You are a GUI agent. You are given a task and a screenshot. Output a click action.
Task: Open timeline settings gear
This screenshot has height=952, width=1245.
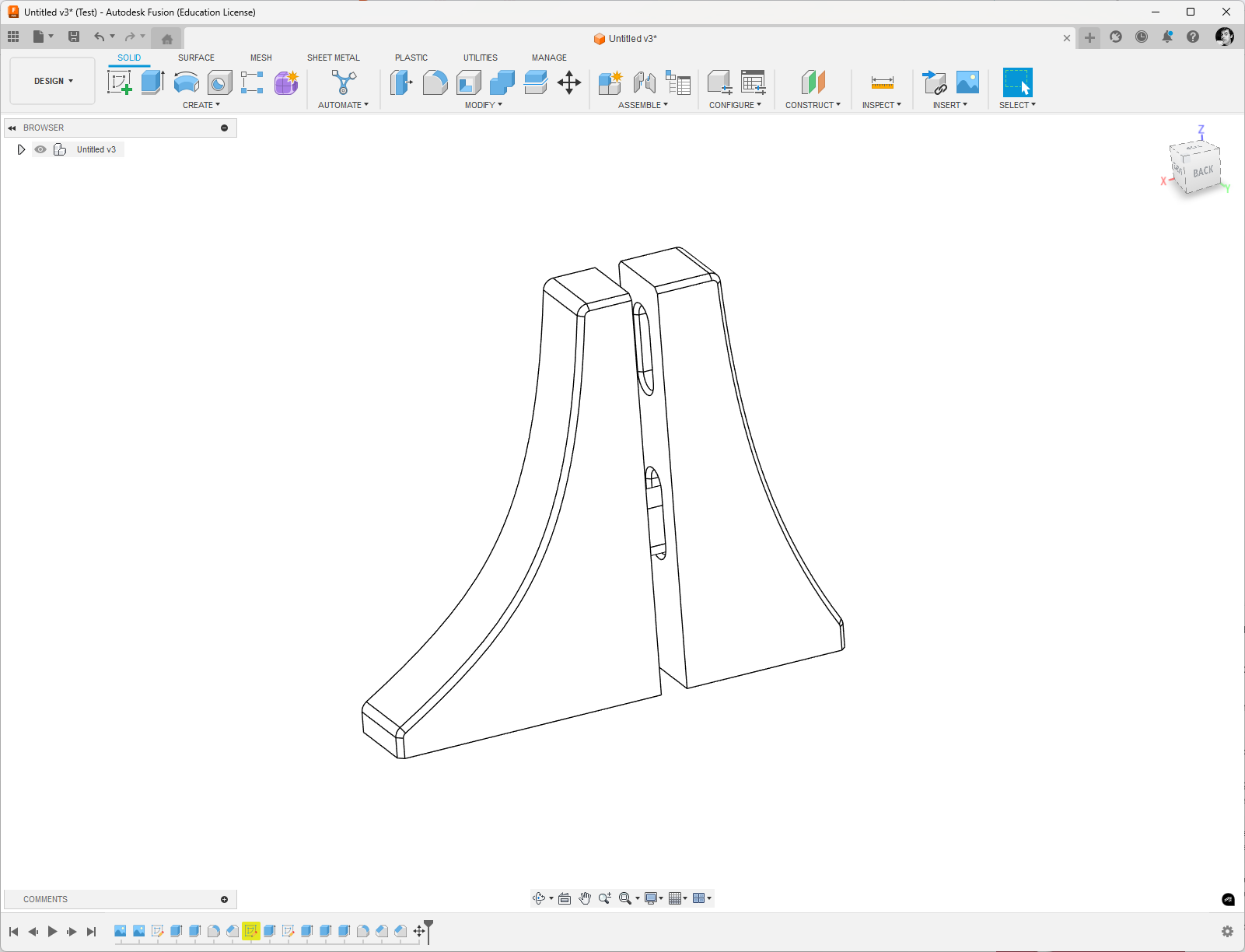pyautogui.click(x=1227, y=931)
